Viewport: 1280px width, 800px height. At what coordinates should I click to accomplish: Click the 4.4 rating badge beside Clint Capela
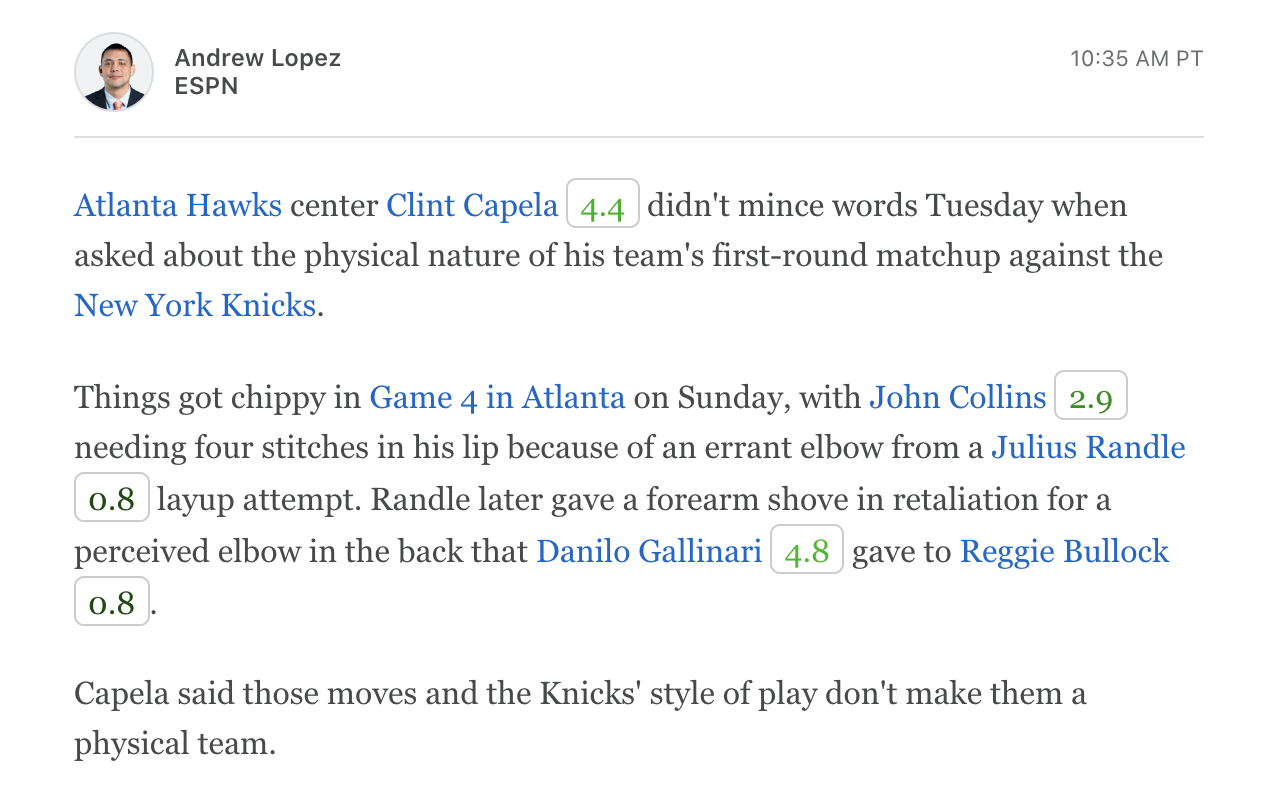603,205
